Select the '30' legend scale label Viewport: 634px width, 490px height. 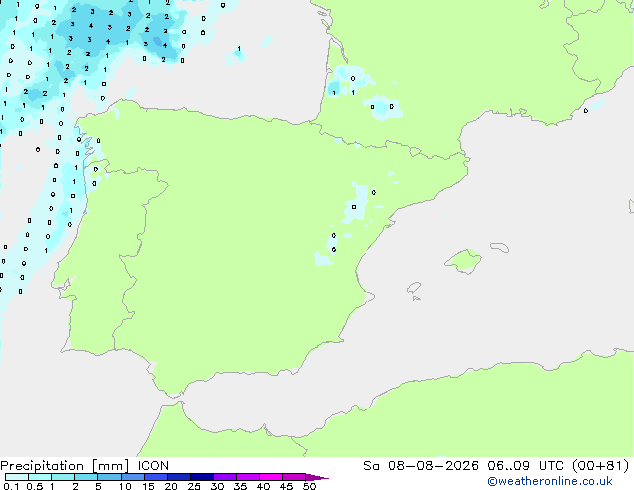click(x=217, y=486)
